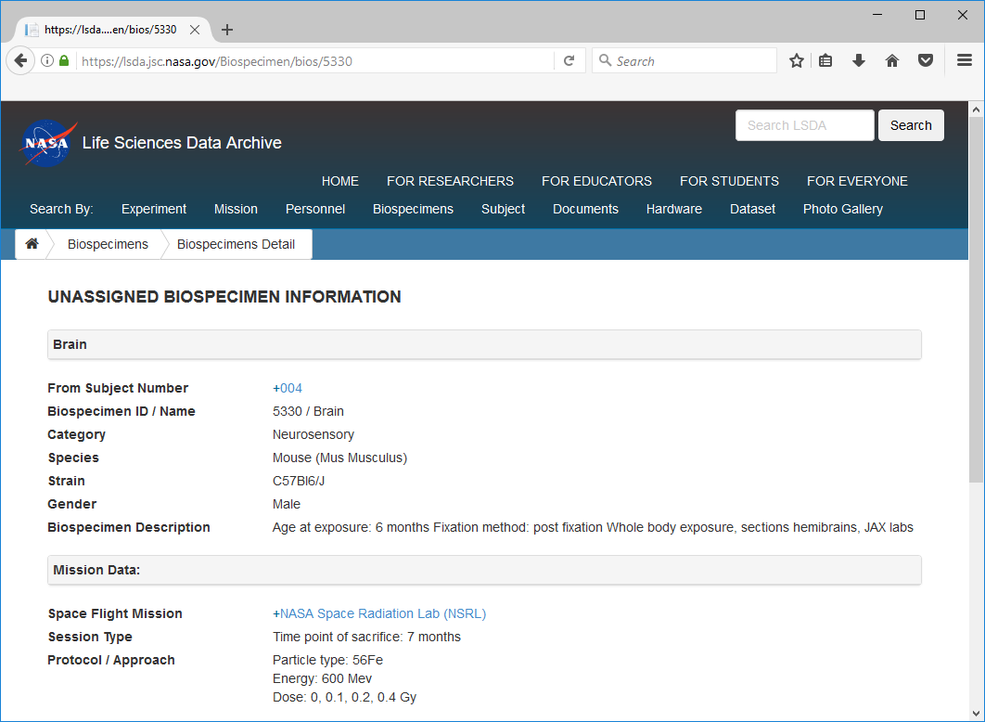Click the browser home icon

click(892, 61)
